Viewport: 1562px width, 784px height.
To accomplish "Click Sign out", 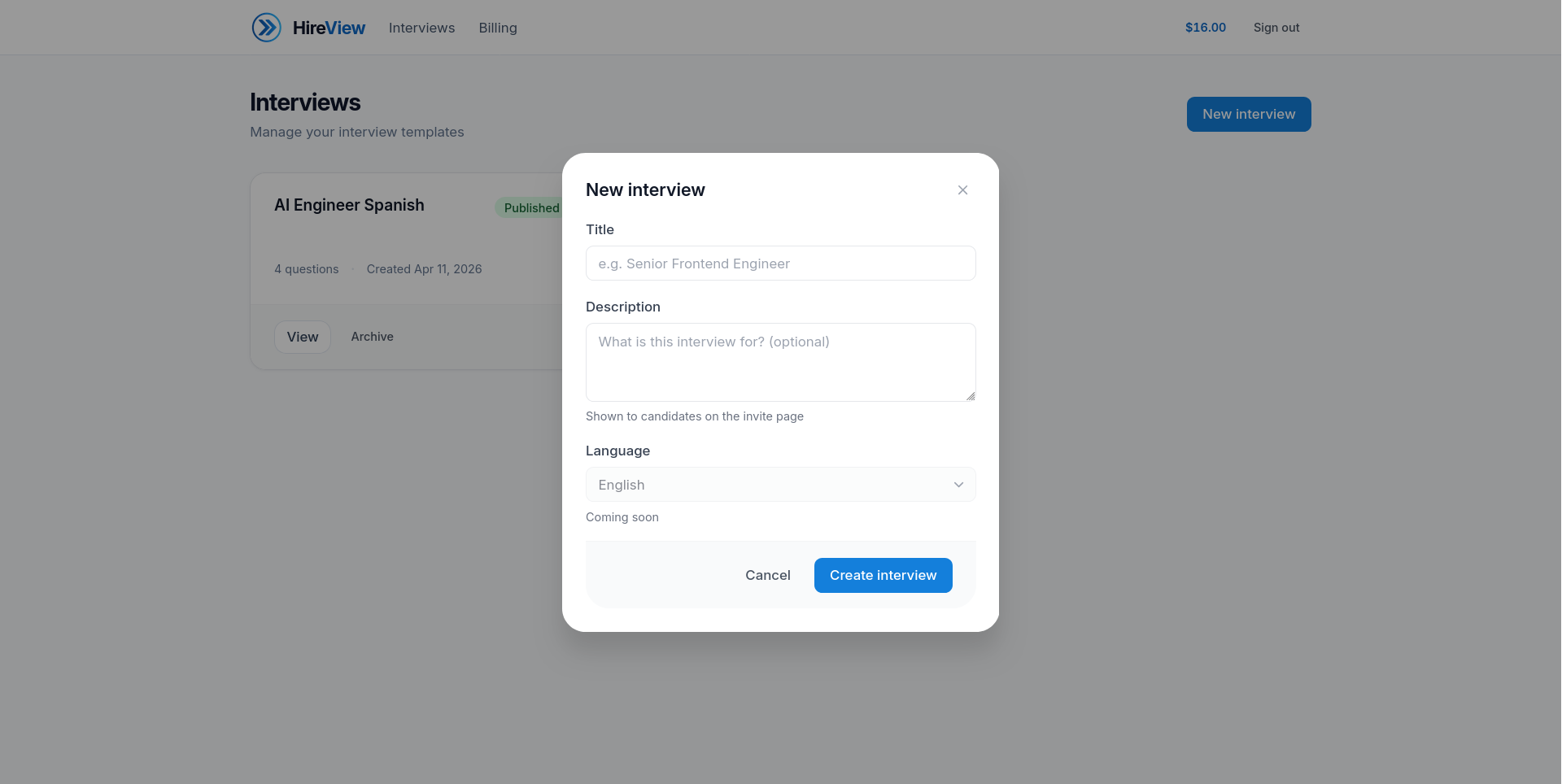I will pyautogui.click(x=1276, y=27).
